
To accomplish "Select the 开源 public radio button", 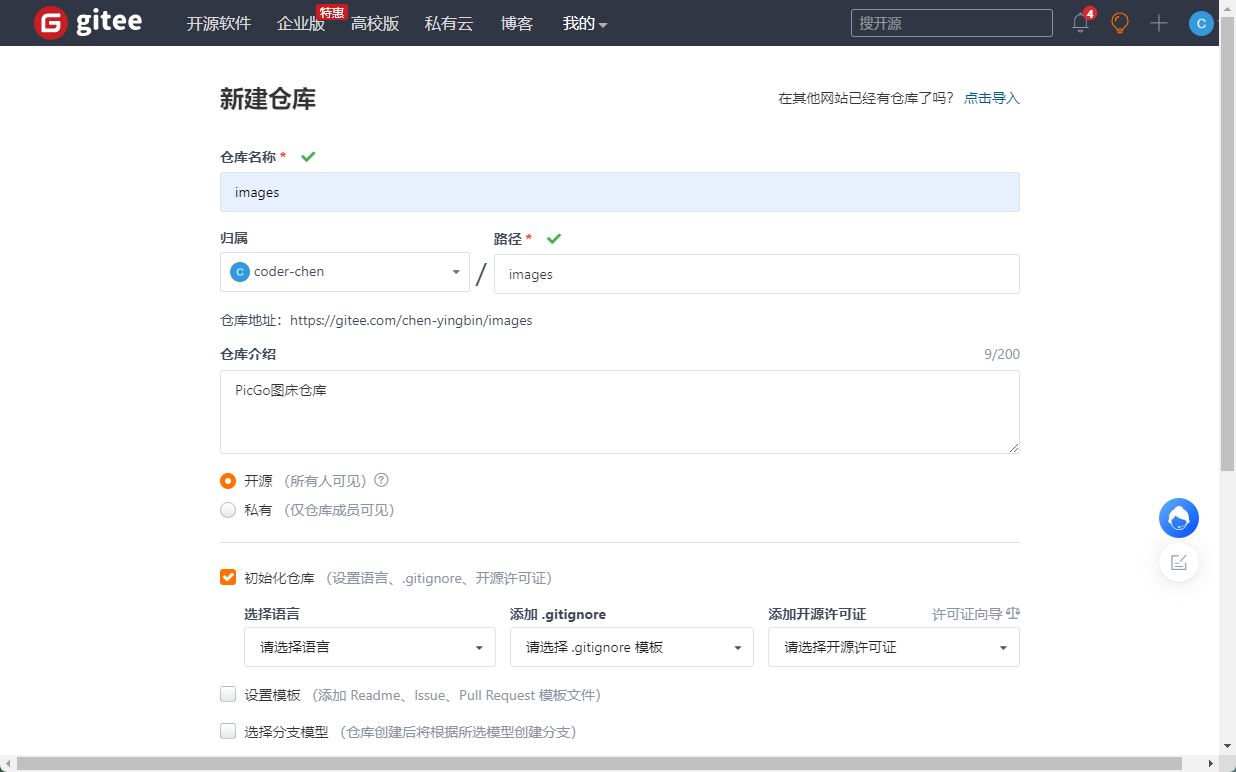I will (x=228, y=481).
